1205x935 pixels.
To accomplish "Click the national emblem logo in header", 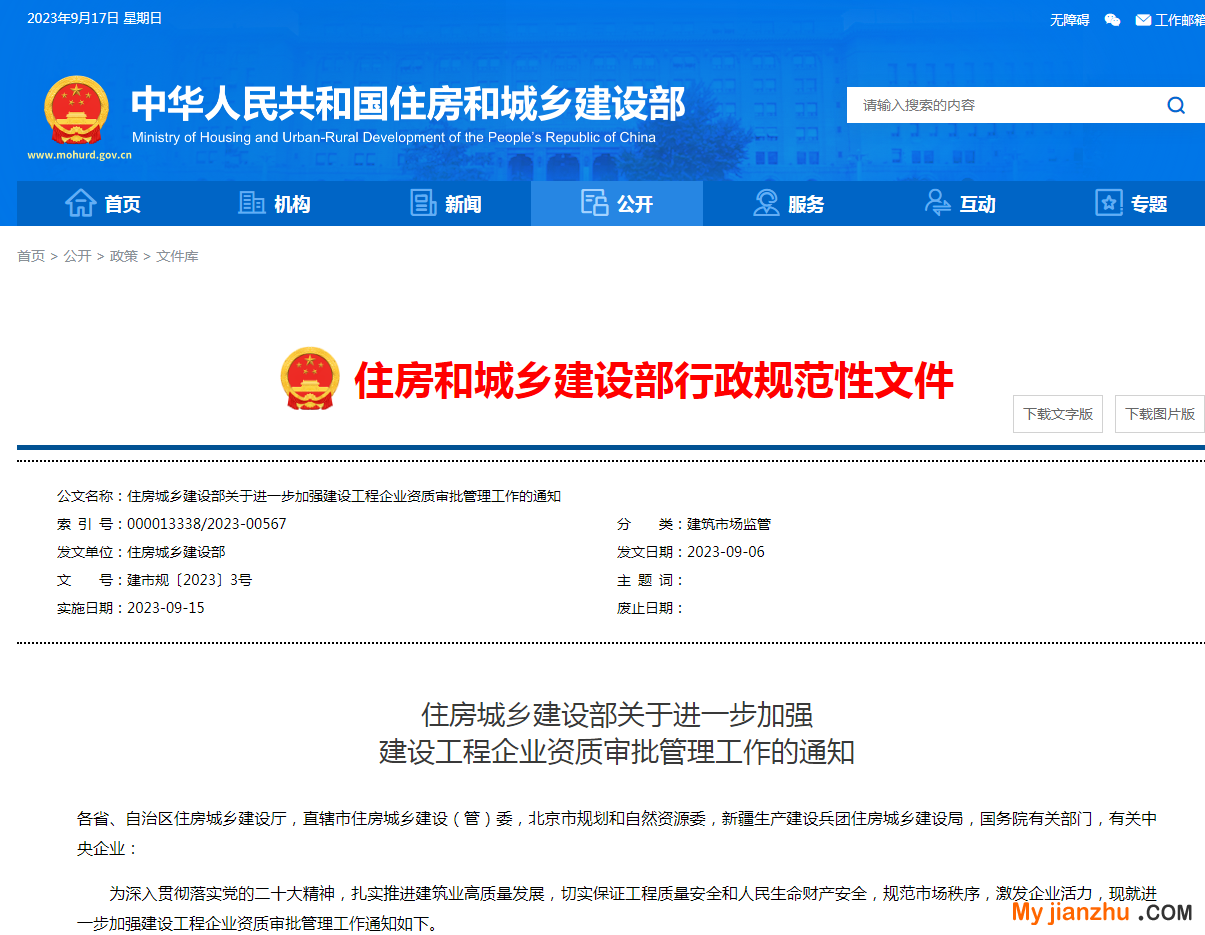I will (76, 110).
